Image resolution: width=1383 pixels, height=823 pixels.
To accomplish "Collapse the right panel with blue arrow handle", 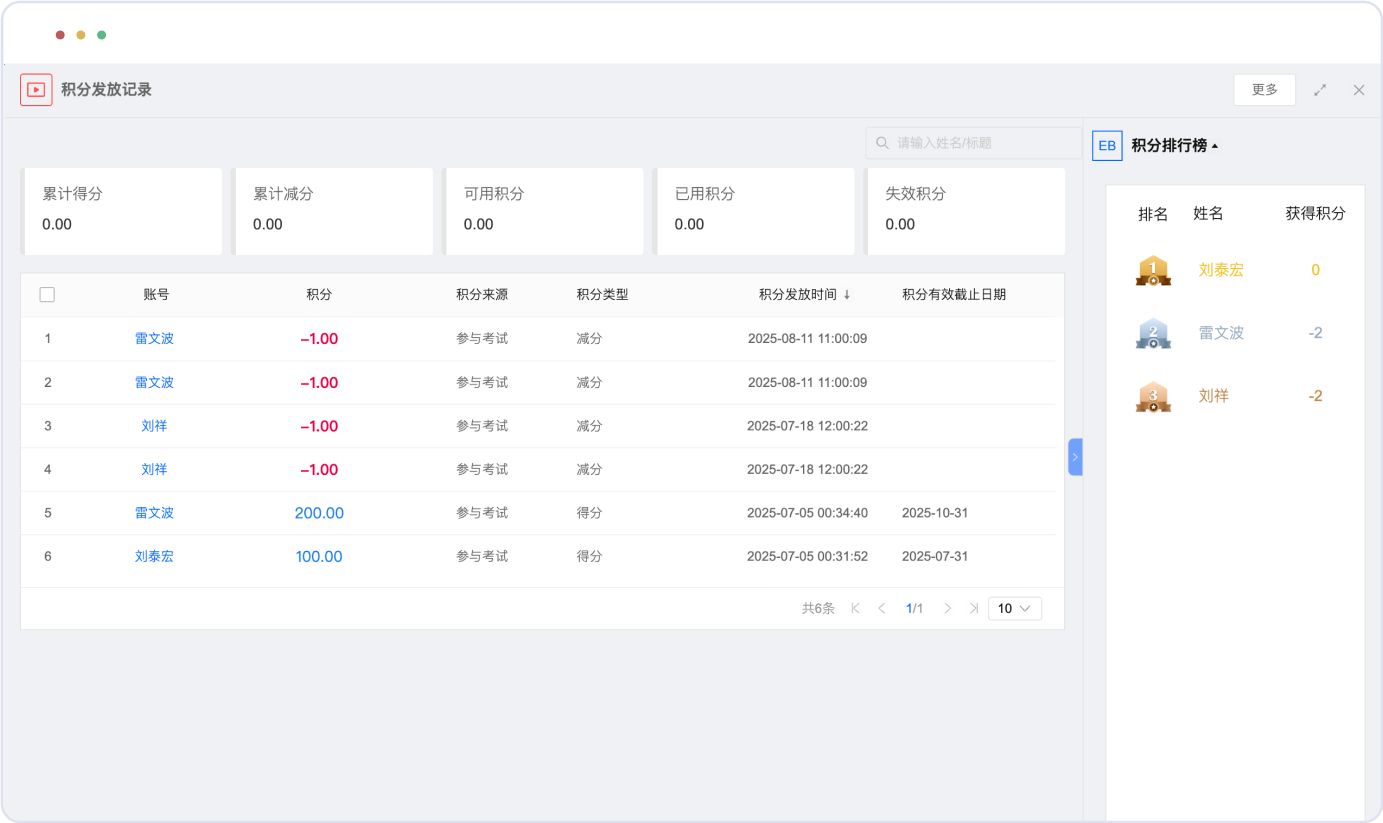I will click(x=1075, y=457).
